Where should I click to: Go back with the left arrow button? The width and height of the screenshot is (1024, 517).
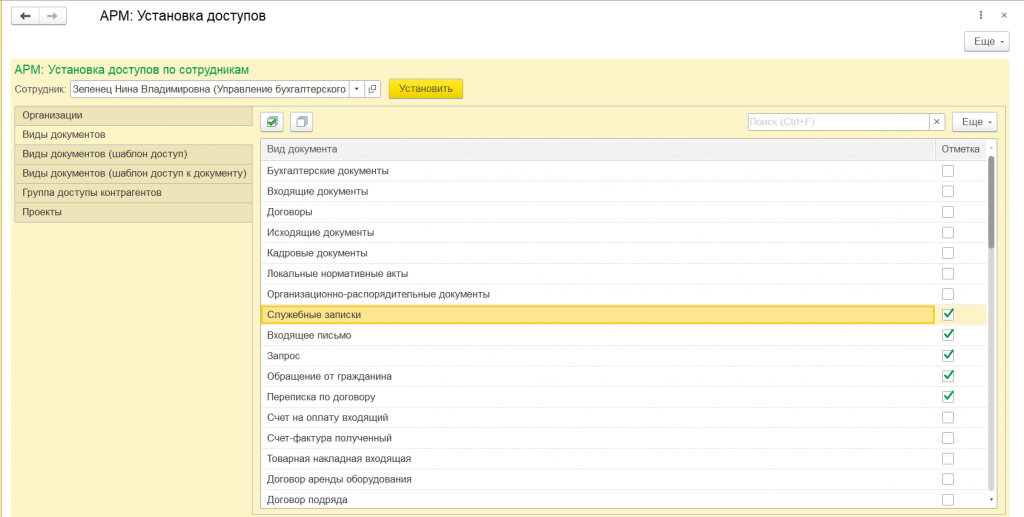coord(25,16)
